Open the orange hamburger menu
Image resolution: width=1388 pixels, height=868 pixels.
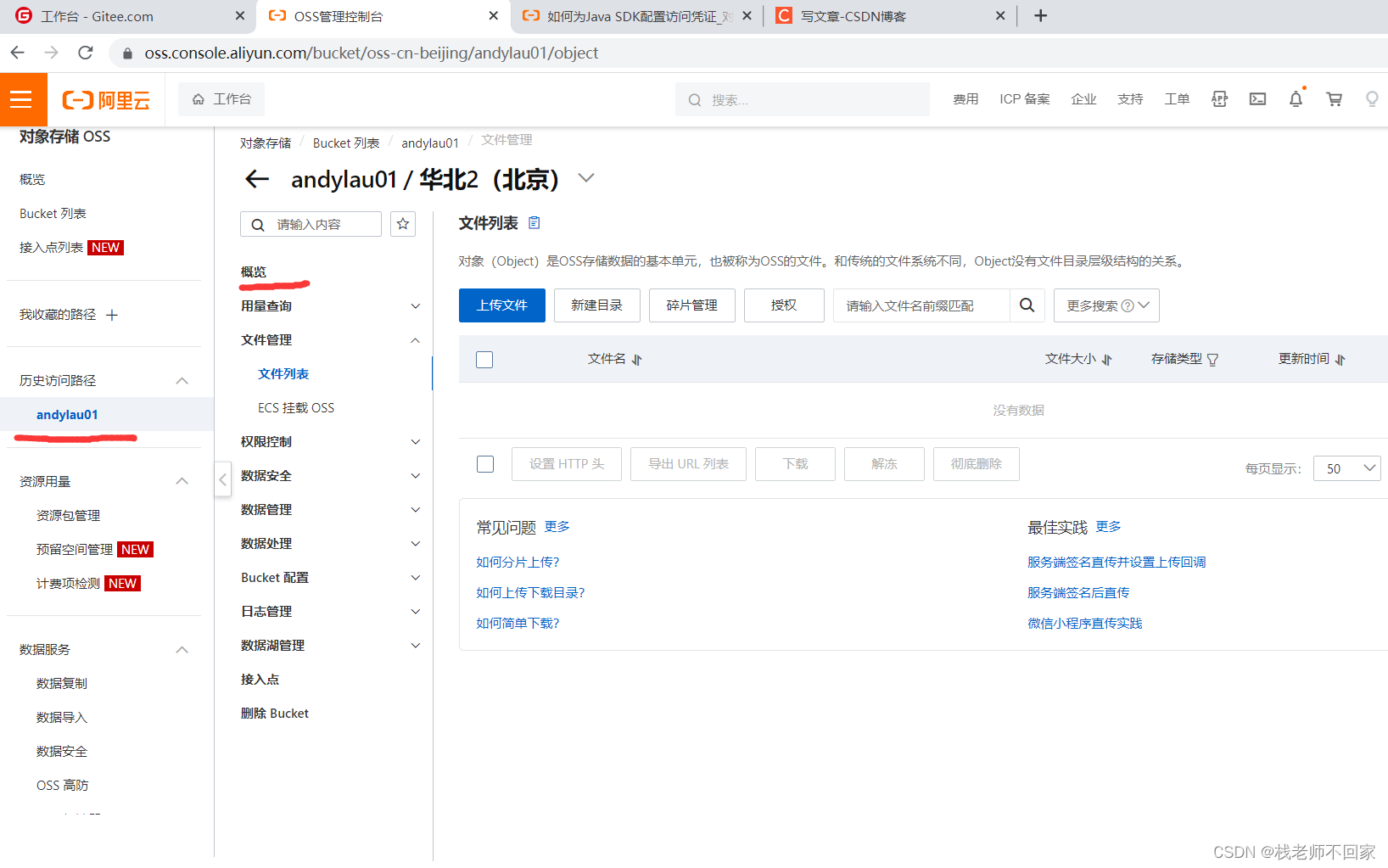(x=21, y=99)
